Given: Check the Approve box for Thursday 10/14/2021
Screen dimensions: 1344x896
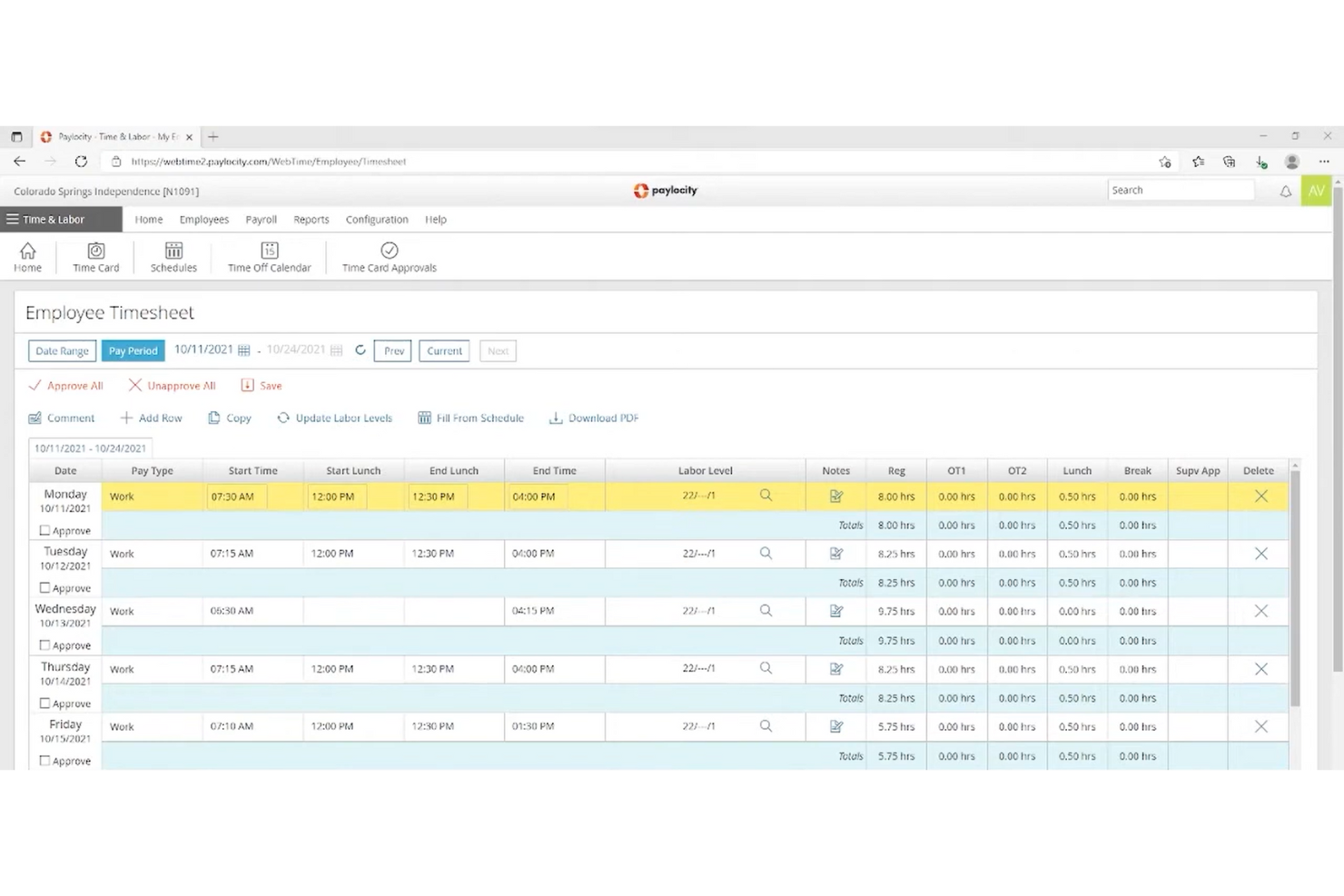Looking at the screenshot, I should pos(44,703).
